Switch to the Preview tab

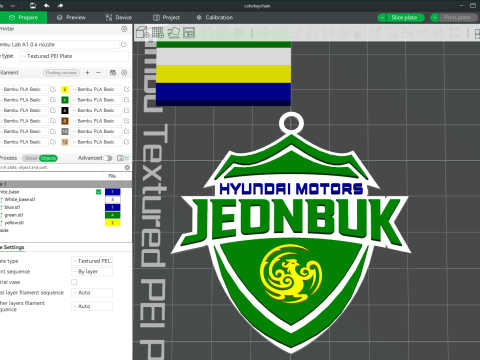coord(71,18)
